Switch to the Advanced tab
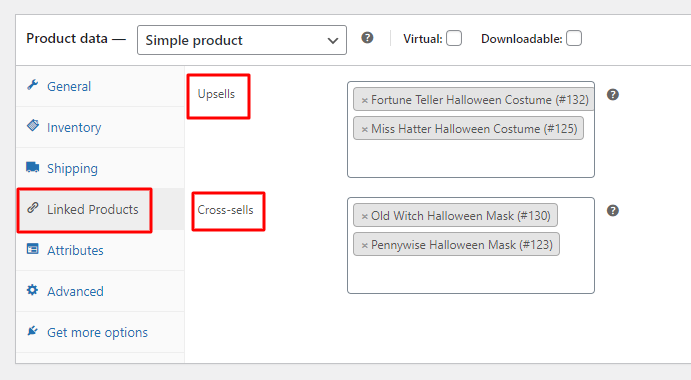 pyautogui.click(x=100, y=291)
